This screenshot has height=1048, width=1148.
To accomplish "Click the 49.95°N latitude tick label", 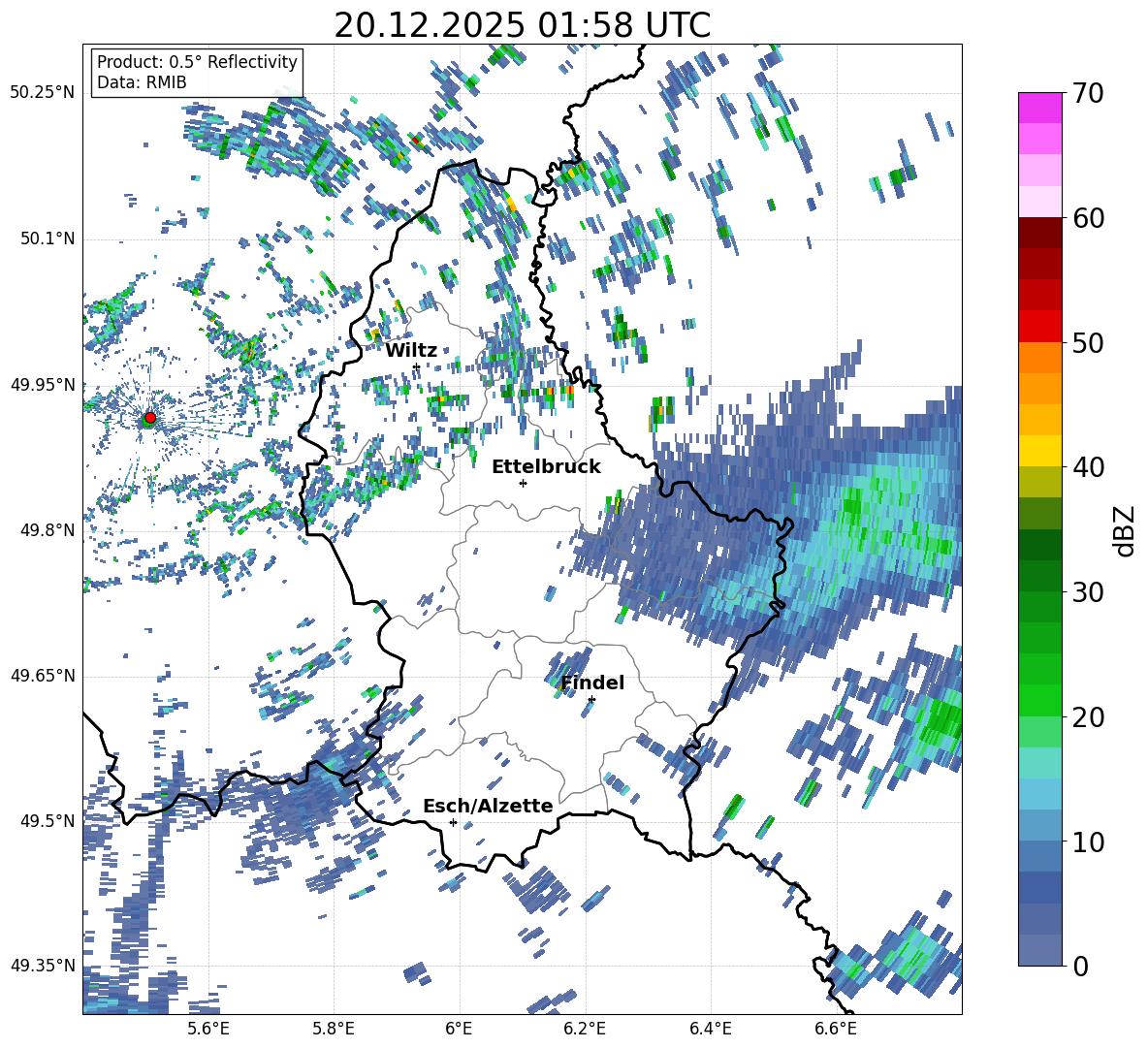I will 43,384.
